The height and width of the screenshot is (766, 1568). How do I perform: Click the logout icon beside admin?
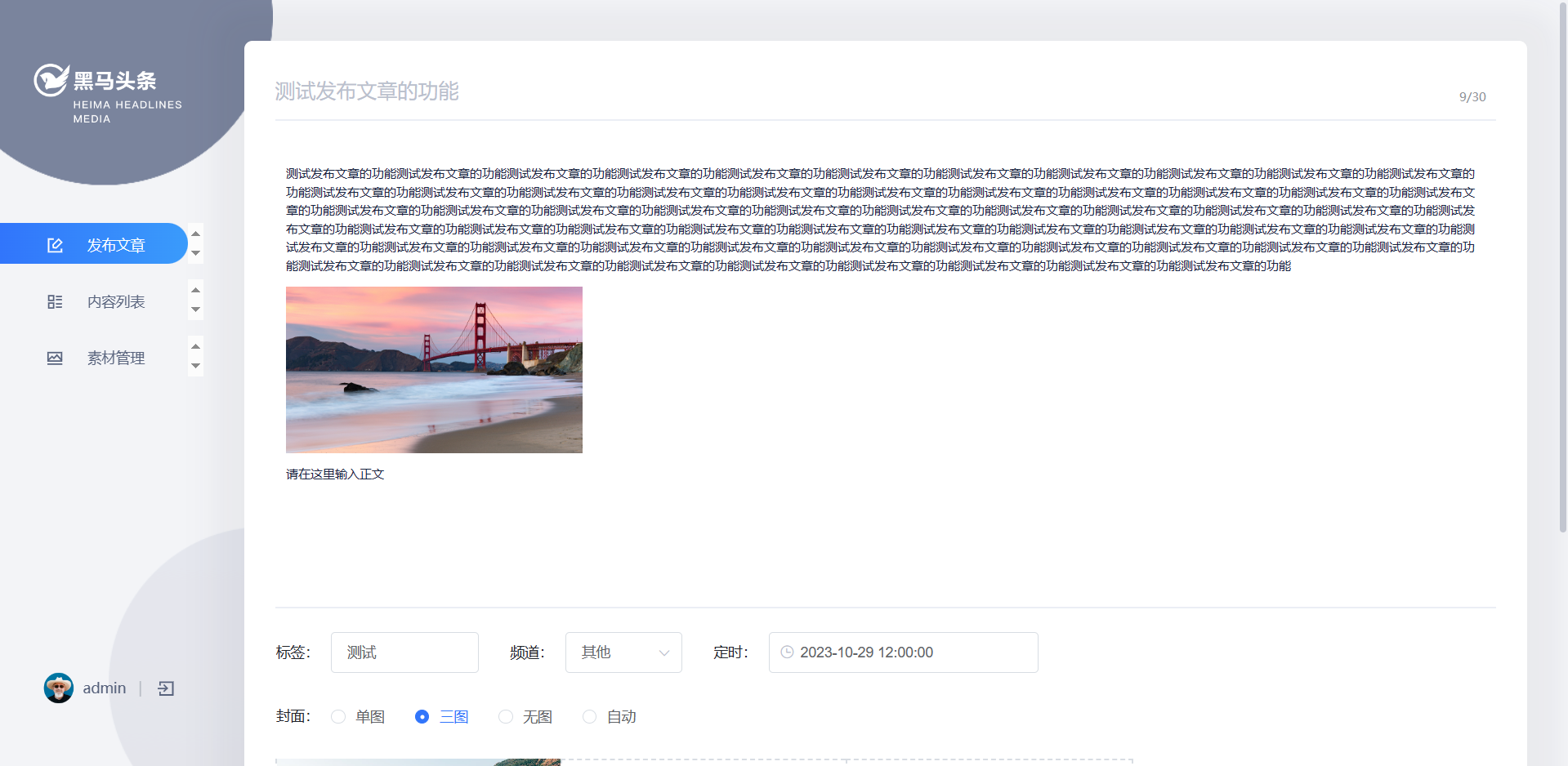coord(166,688)
